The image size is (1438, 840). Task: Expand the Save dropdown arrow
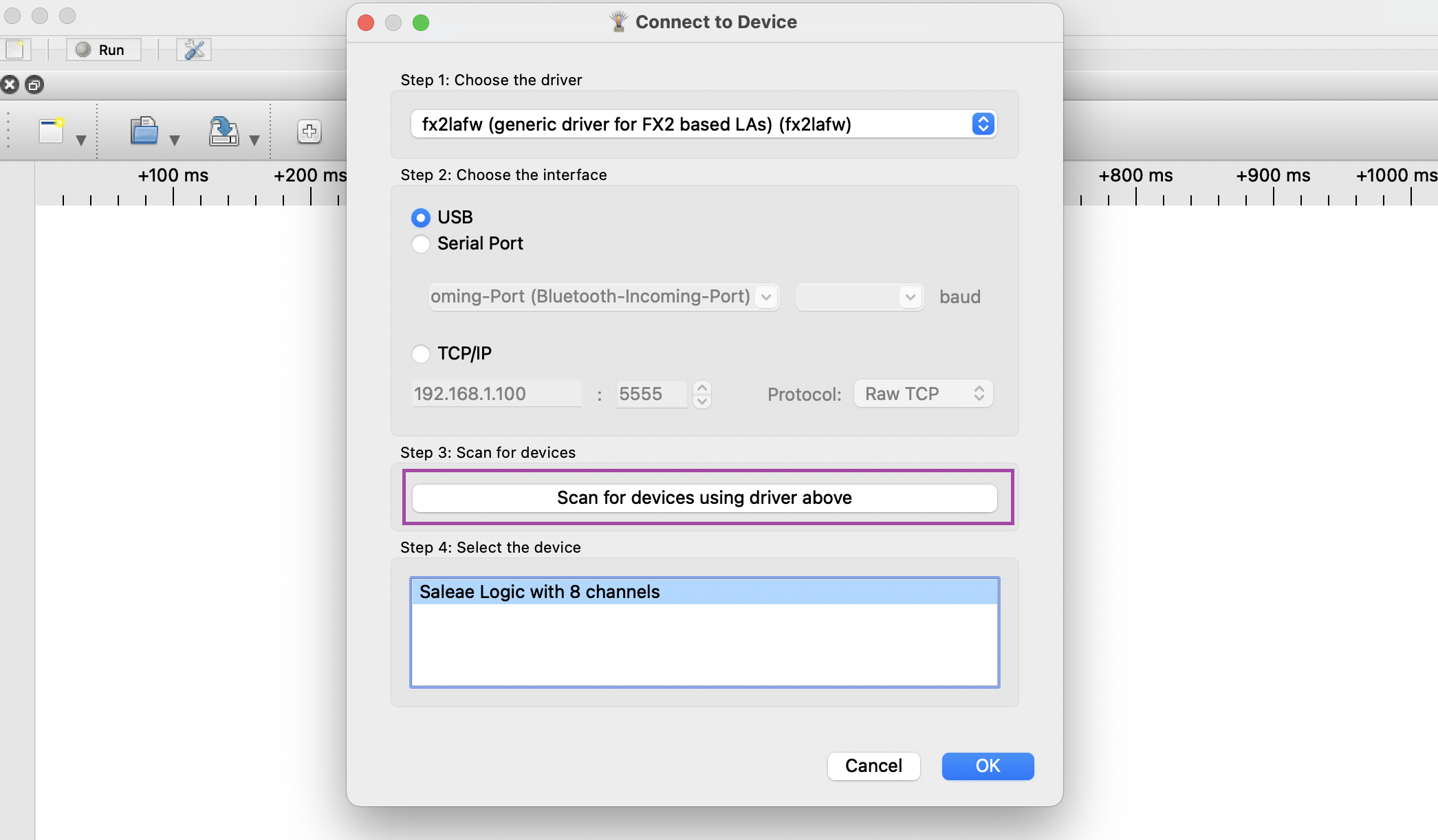(x=254, y=140)
